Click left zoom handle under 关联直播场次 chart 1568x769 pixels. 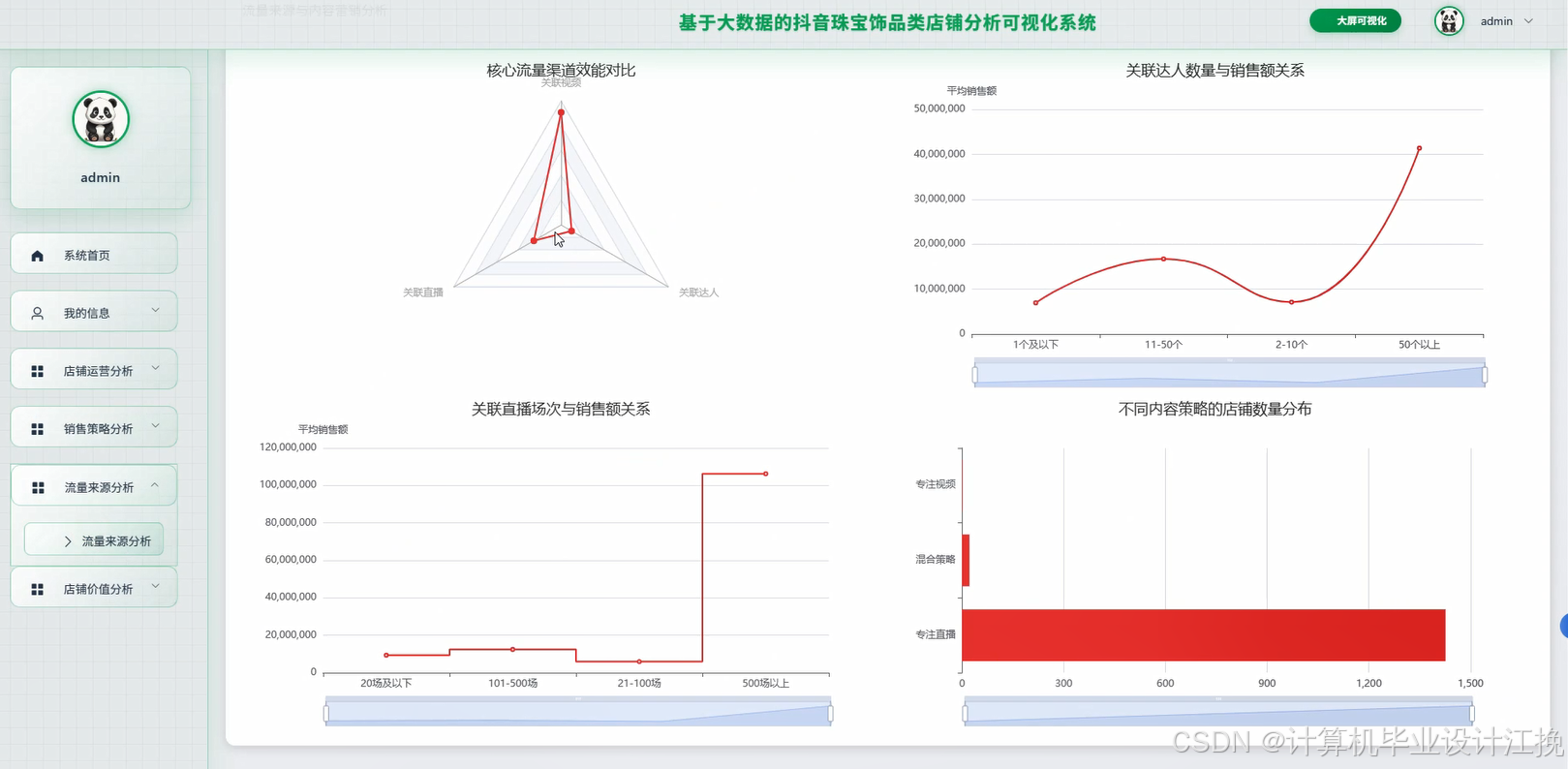point(326,713)
